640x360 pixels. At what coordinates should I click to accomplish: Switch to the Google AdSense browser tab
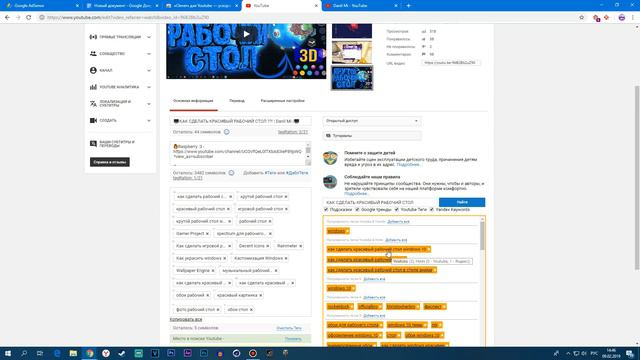pos(42,6)
